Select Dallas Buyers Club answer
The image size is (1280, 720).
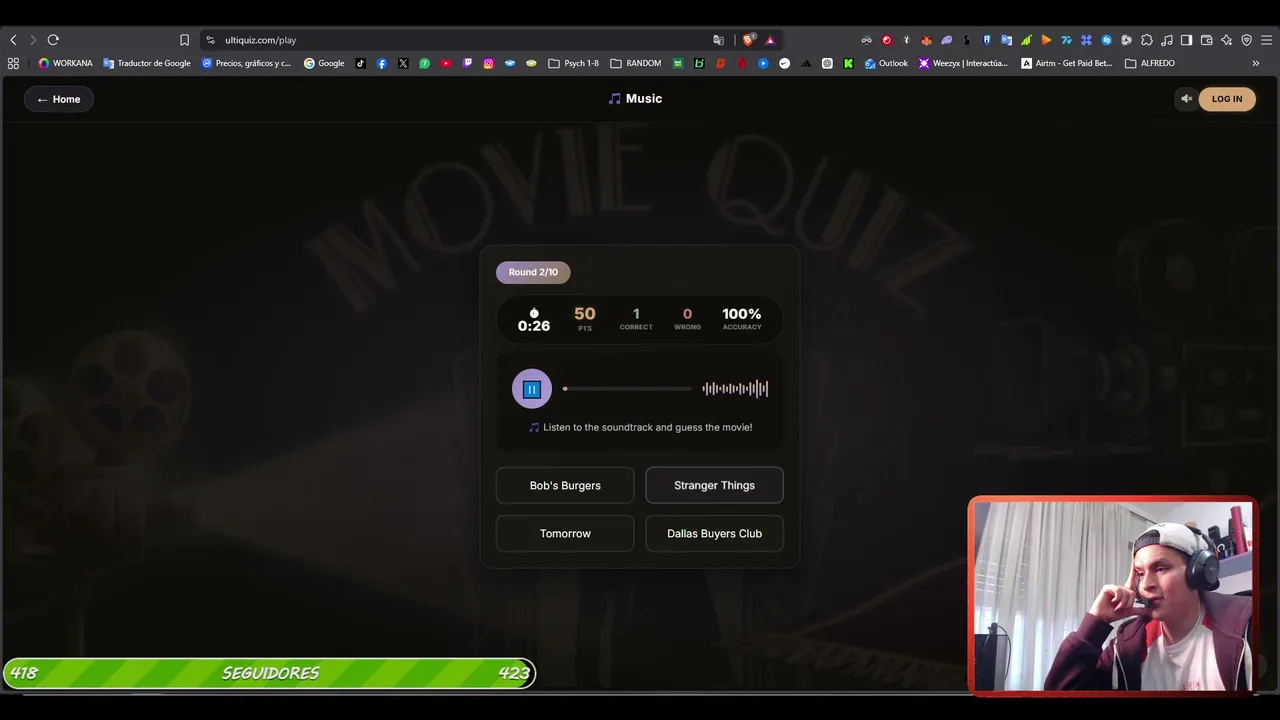714,533
